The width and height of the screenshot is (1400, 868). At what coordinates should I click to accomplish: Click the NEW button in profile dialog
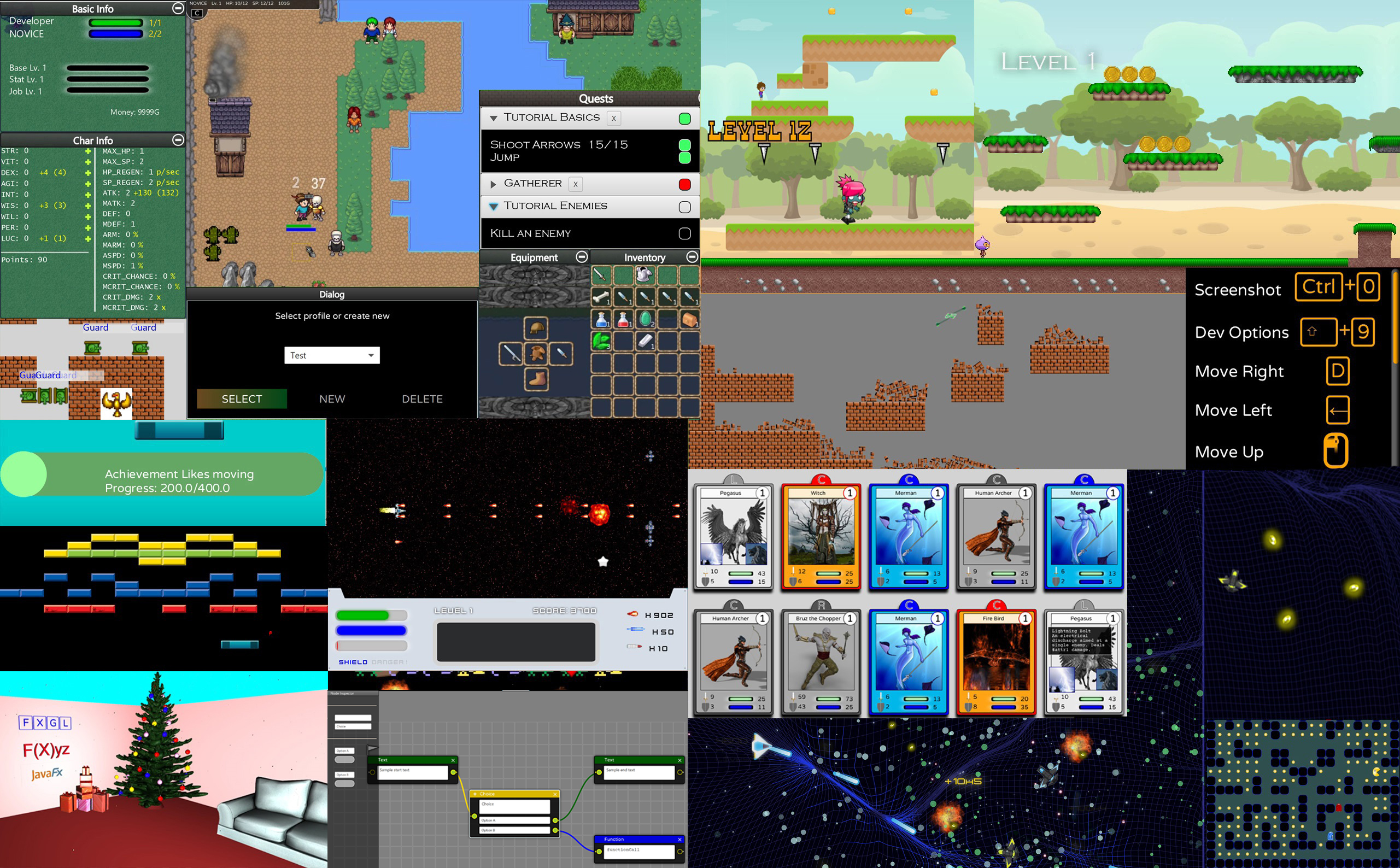click(x=331, y=398)
